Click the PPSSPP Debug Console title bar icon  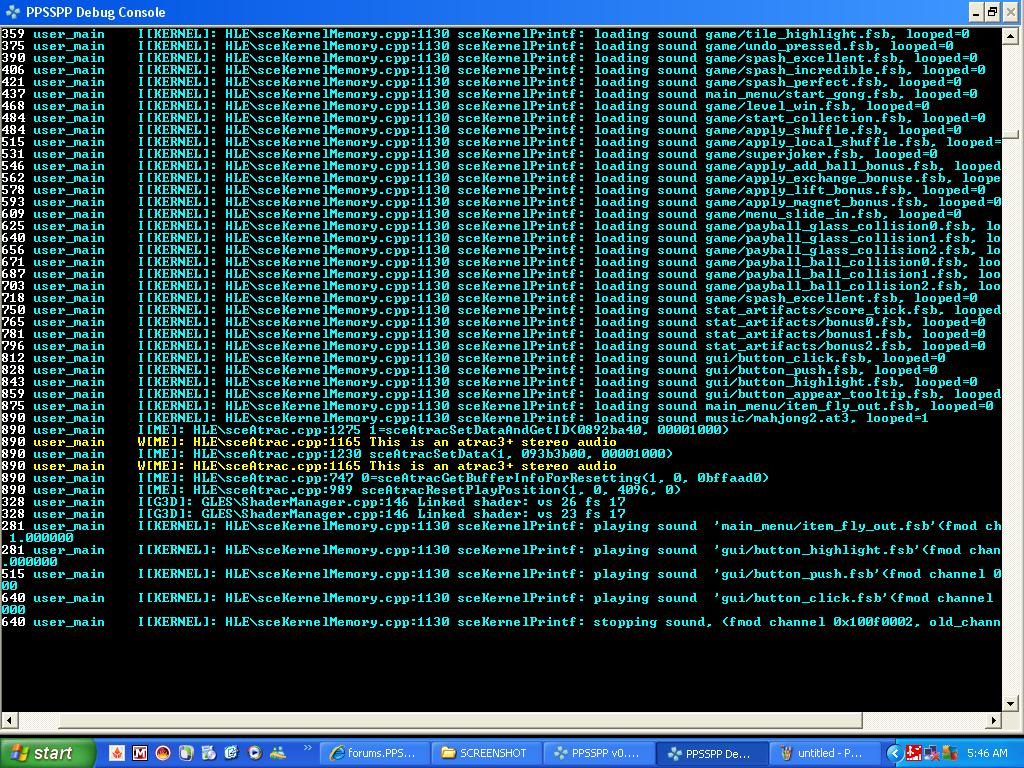pyautogui.click(x=14, y=12)
